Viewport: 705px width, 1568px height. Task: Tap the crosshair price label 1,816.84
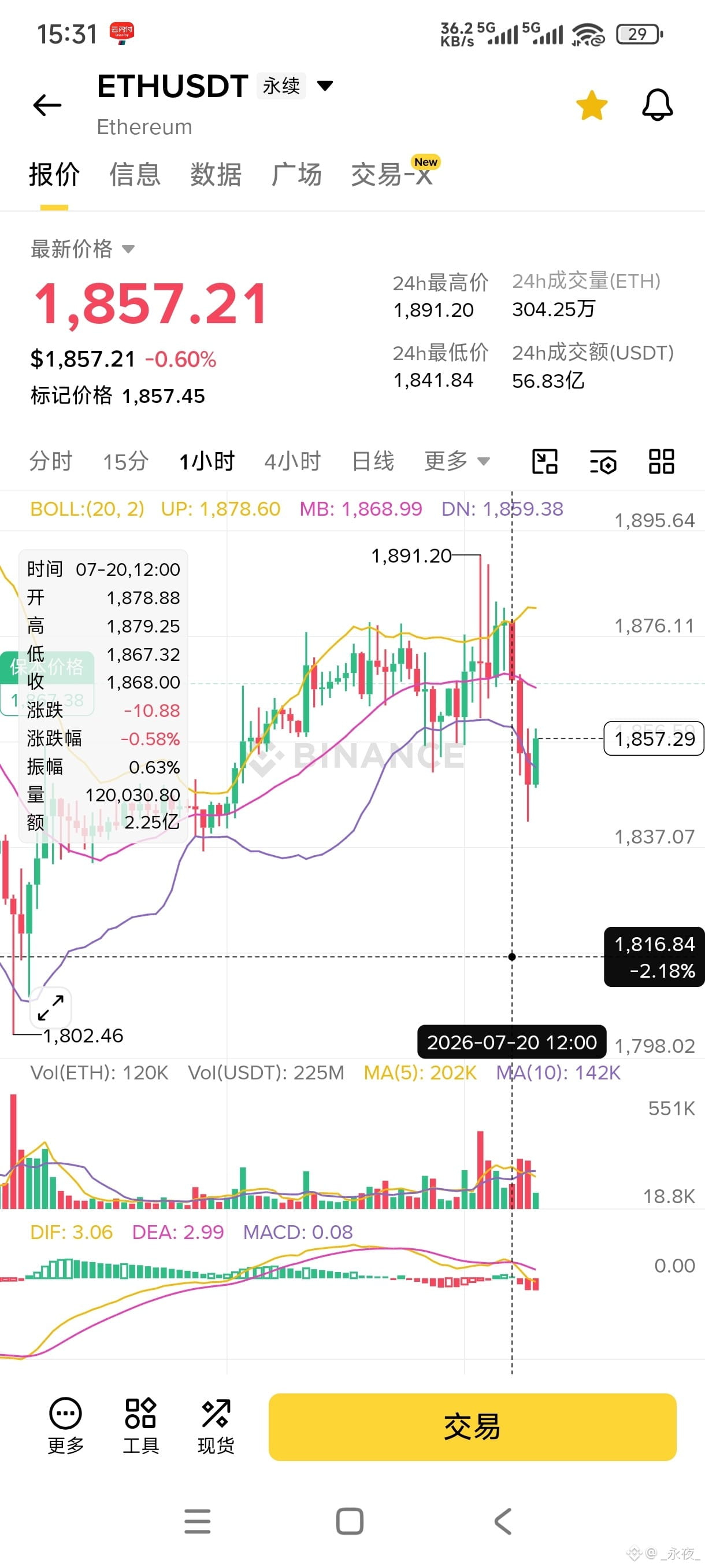point(654,957)
